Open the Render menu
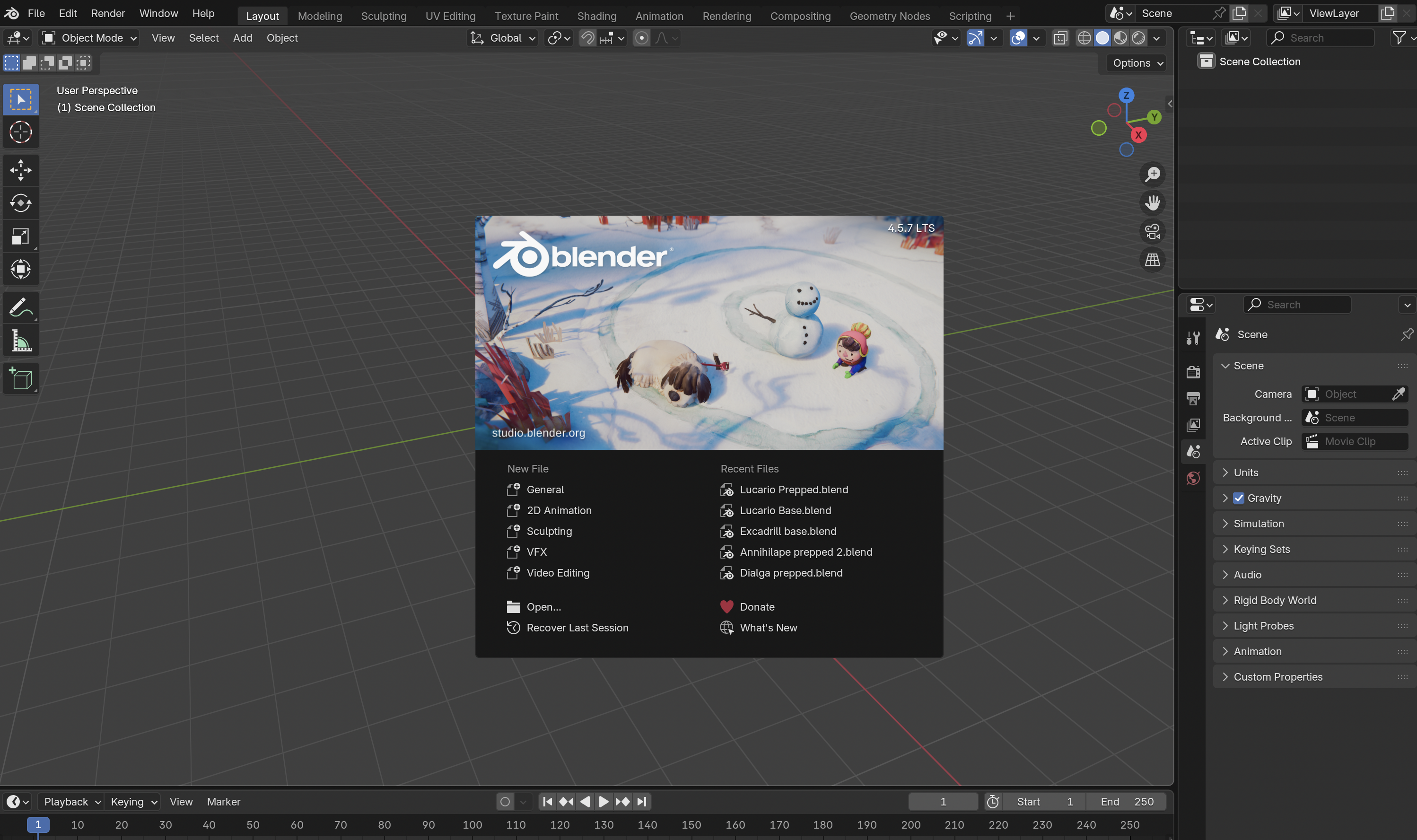 (x=108, y=13)
